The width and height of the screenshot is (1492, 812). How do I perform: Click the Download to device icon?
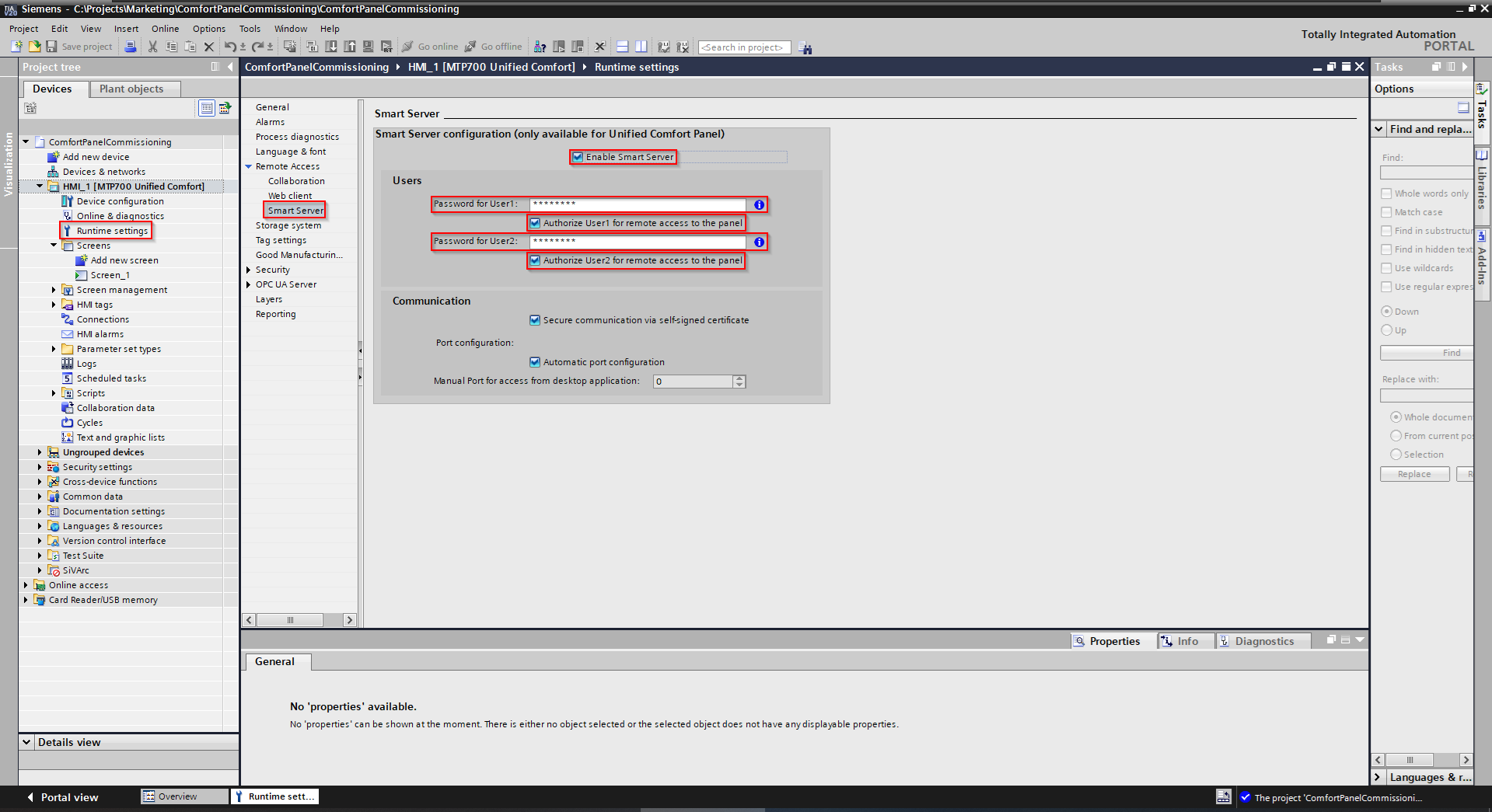click(331, 47)
